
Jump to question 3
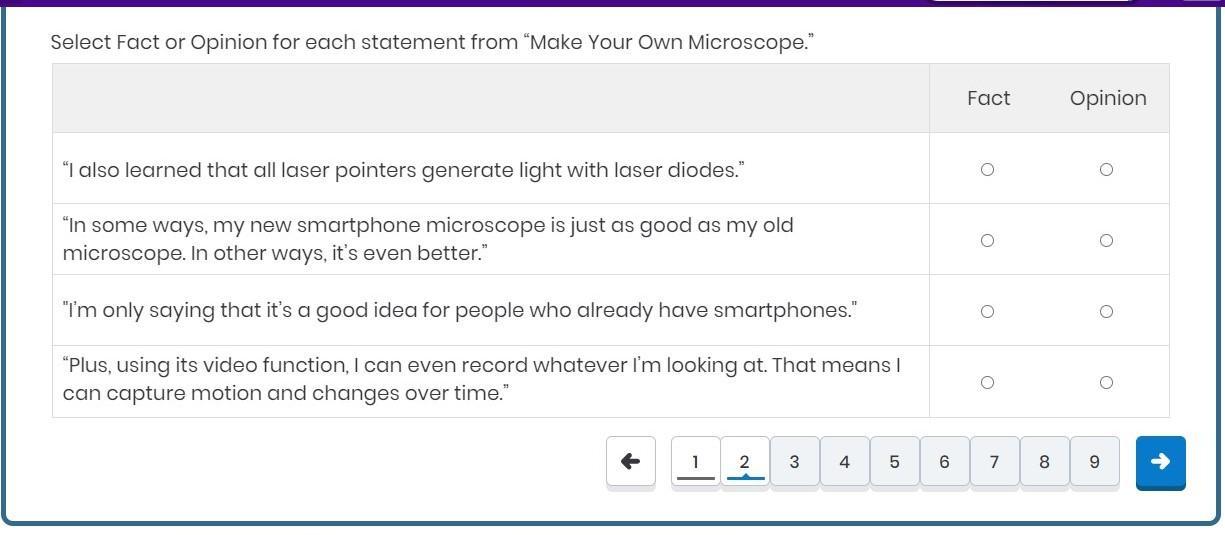(795, 462)
